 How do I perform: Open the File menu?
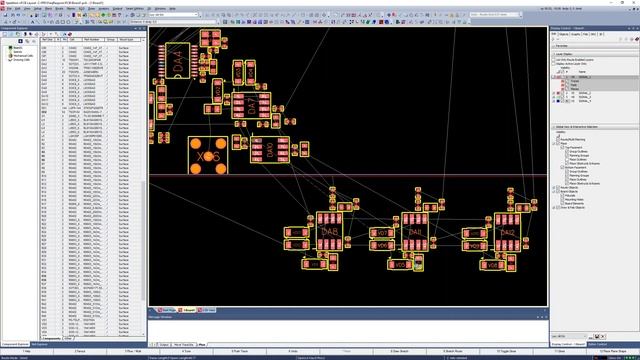[x=9, y=8]
